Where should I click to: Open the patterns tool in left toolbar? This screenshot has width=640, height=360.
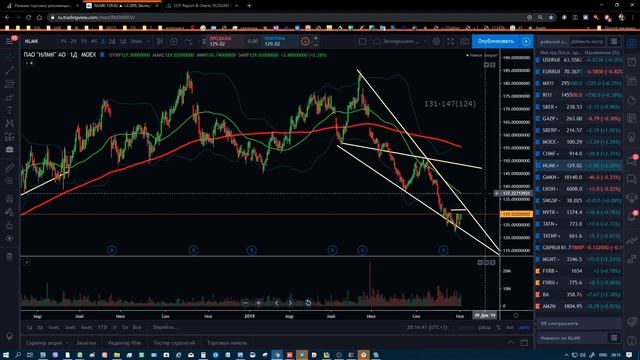tap(9, 123)
